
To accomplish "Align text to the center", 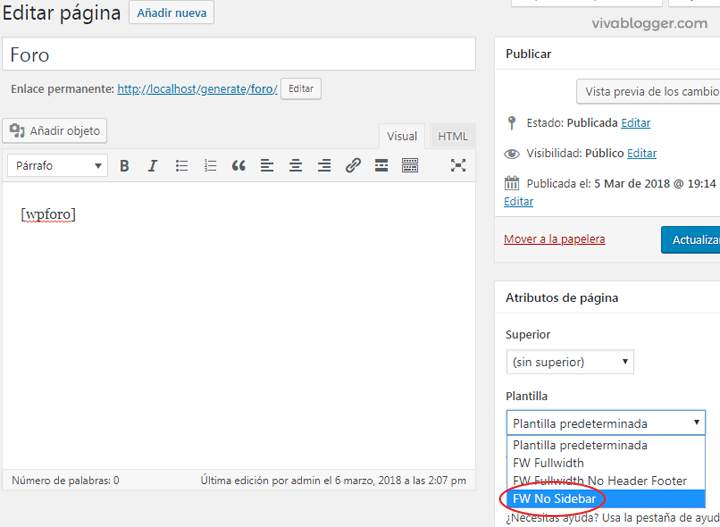I will 296,166.
